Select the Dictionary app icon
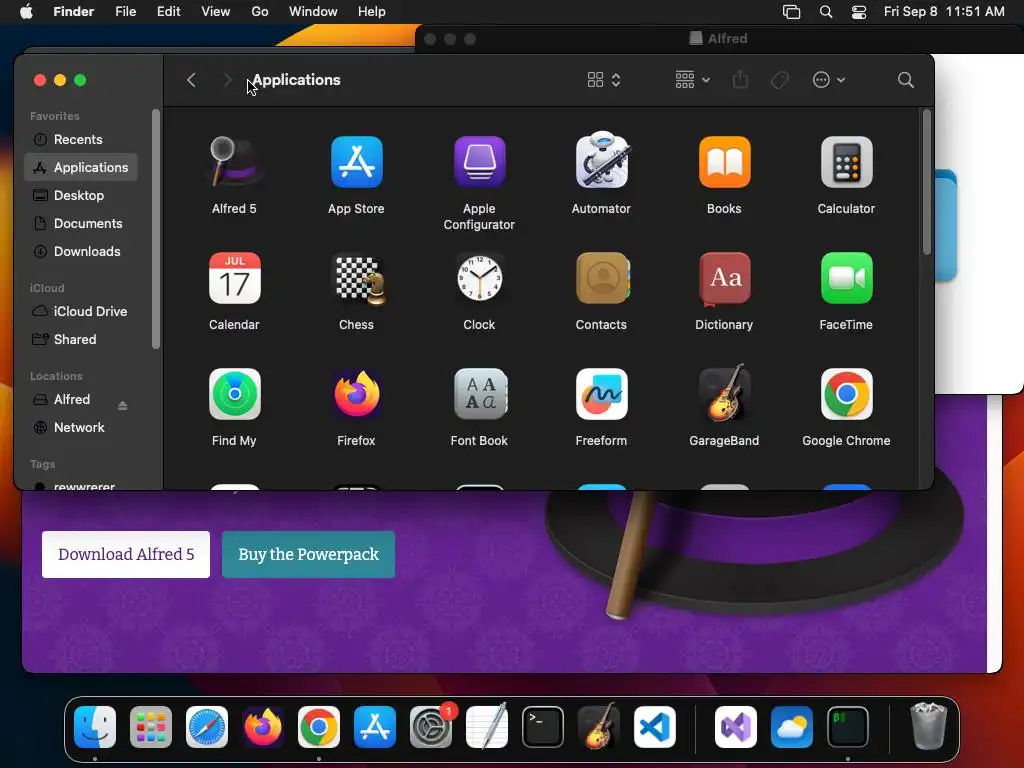1024x768 pixels. click(x=724, y=278)
